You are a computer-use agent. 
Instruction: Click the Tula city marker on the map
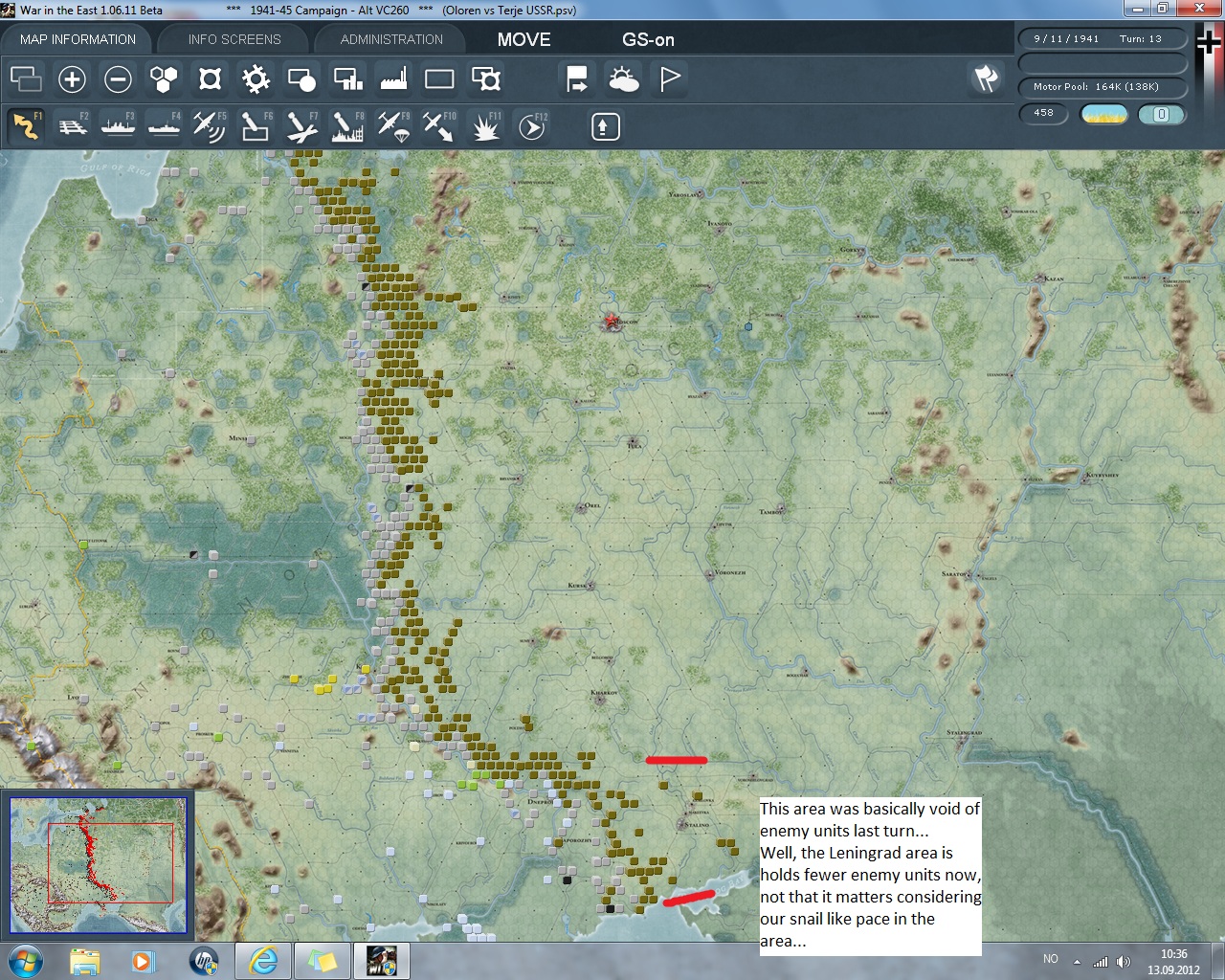633,443
